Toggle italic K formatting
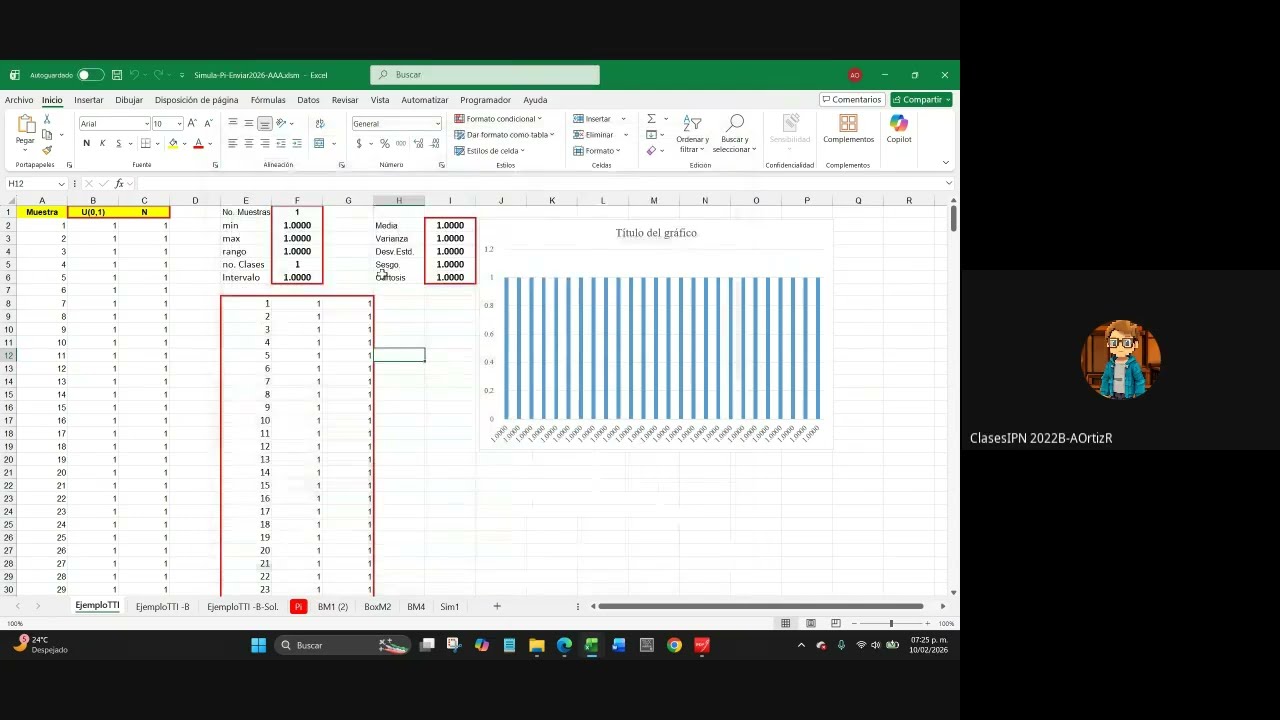Image resolution: width=1280 pixels, height=720 pixels. [102, 144]
